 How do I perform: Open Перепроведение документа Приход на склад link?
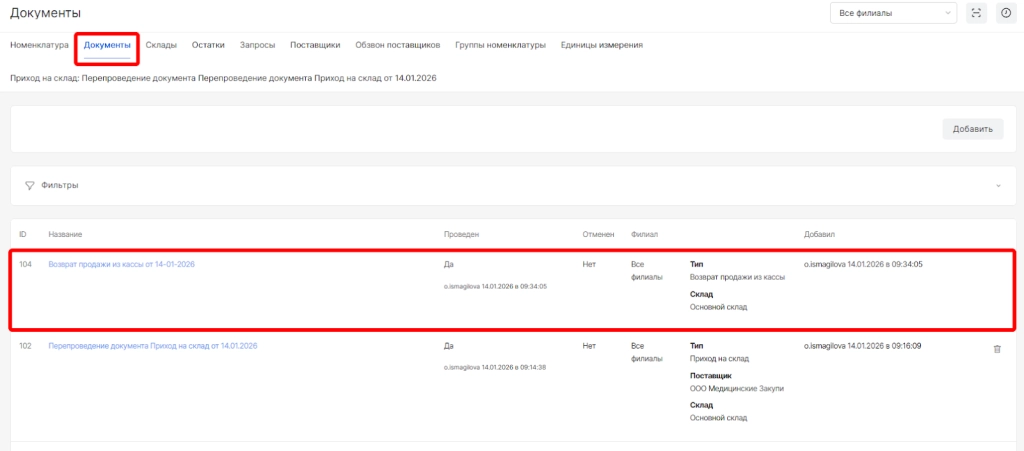pos(153,345)
